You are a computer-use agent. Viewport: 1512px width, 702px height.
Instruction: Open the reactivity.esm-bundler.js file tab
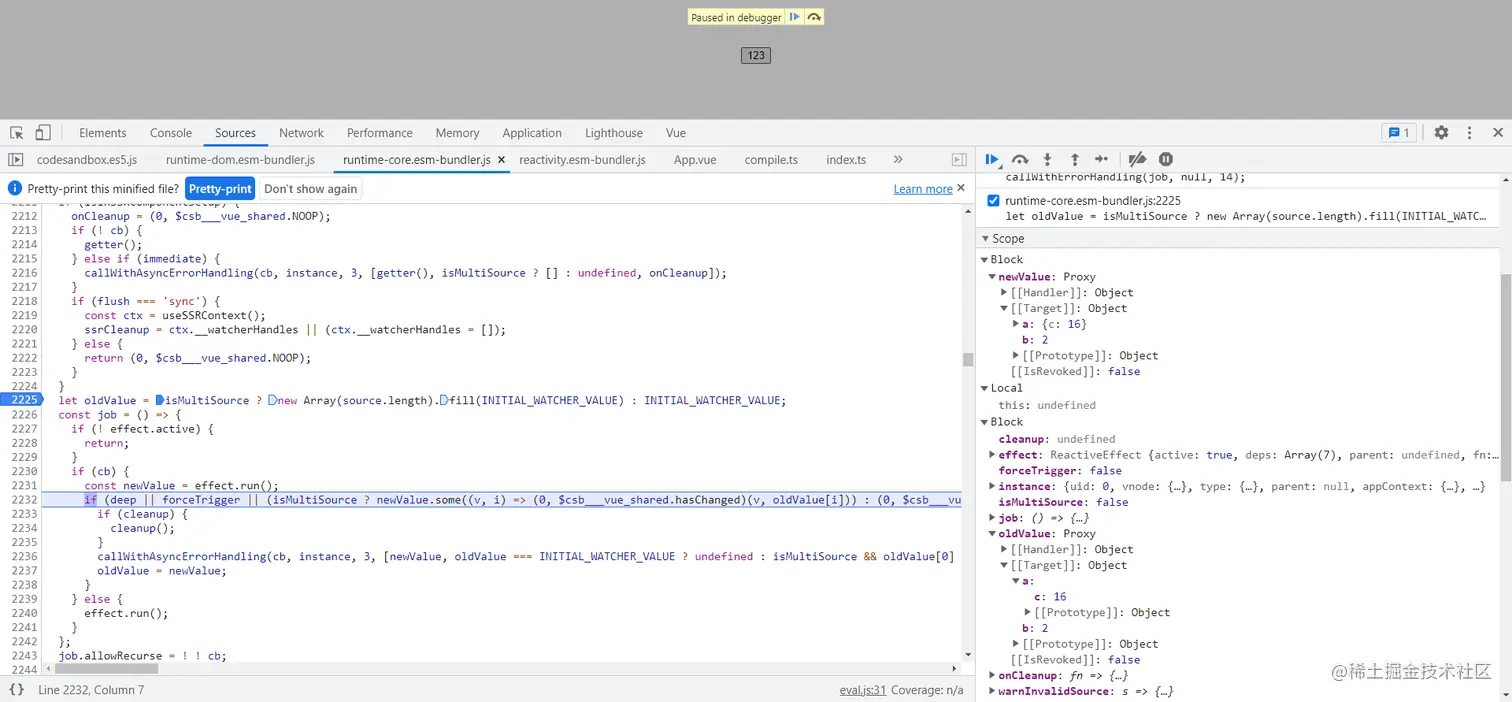pyautogui.click(x=582, y=160)
